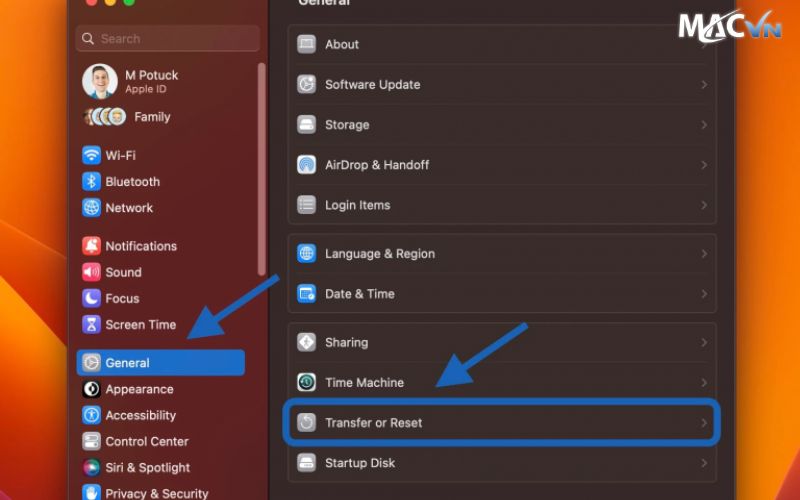Click the Startup Disk drive icon
This screenshot has height=500, width=800.
(307, 463)
